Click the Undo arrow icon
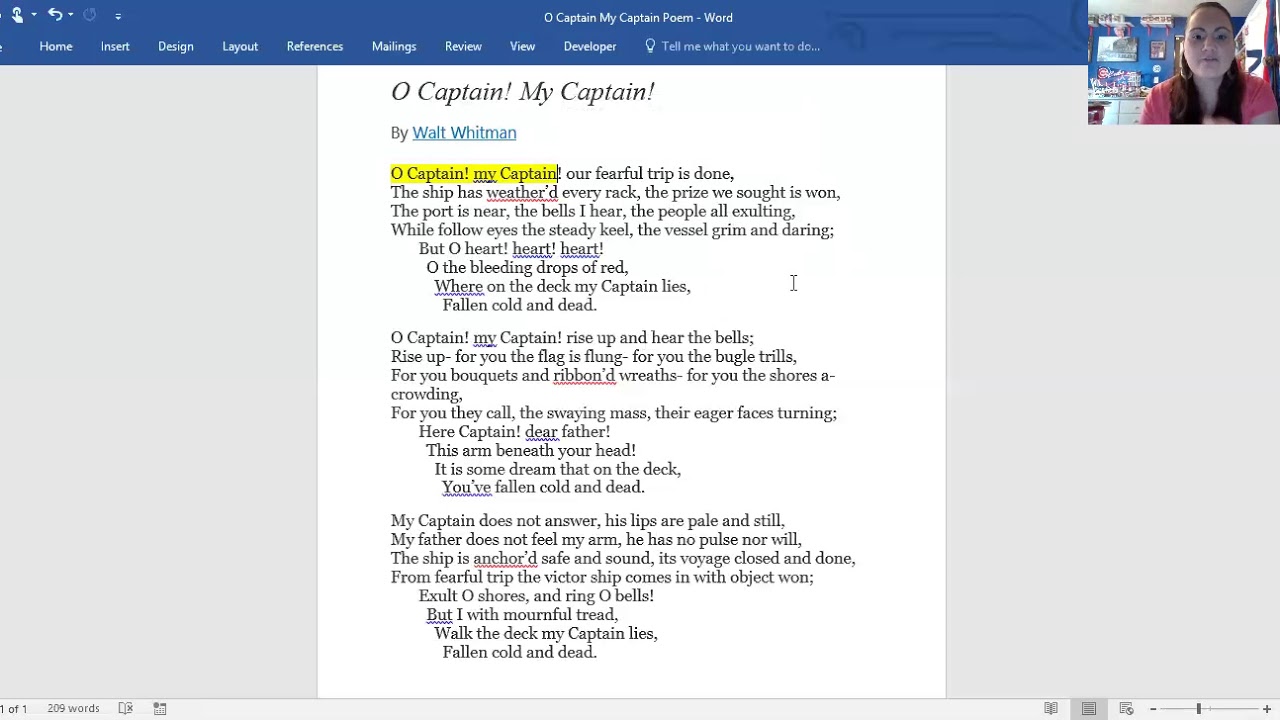The width and height of the screenshot is (1280, 720). [55, 15]
